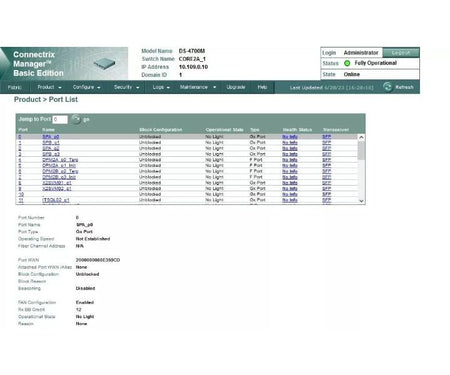The height and width of the screenshot is (375, 450).
Task: Open the port name link in row 6
Action: point(60,171)
